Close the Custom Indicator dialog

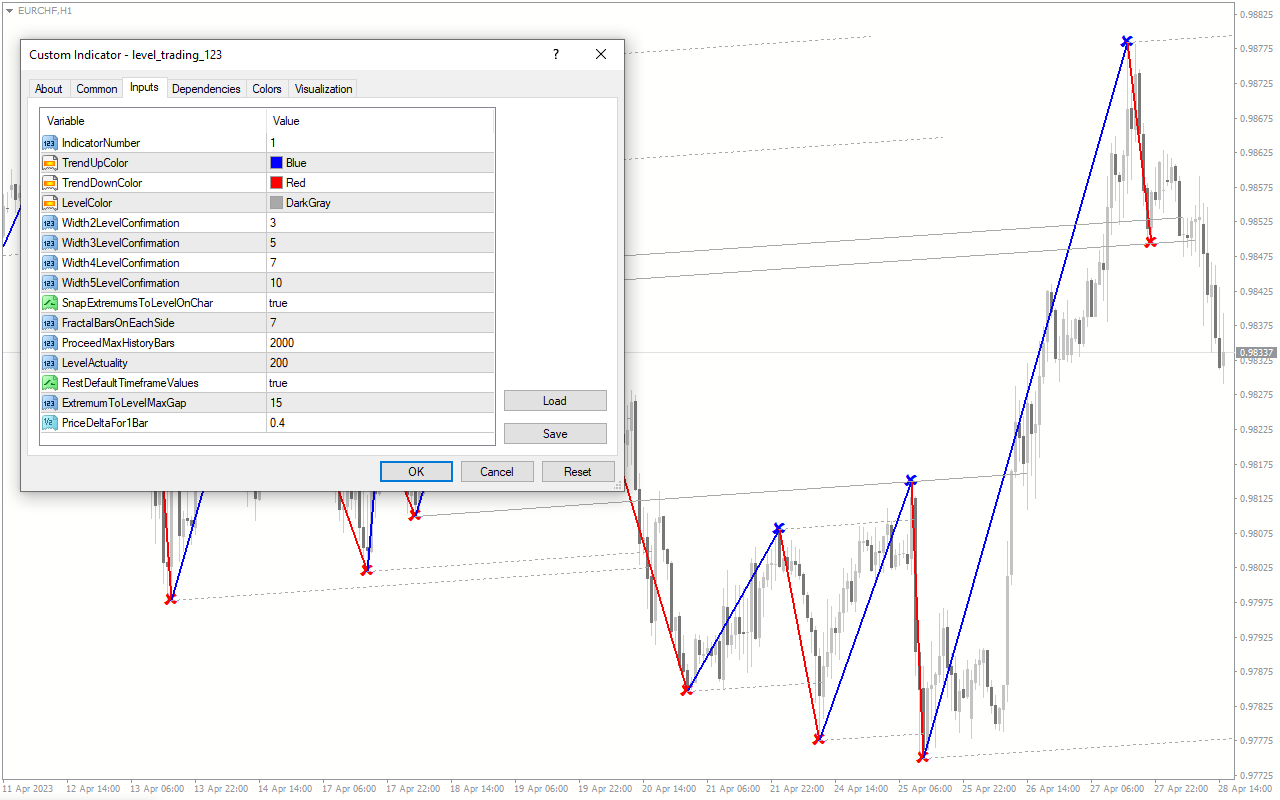(601, 55)
